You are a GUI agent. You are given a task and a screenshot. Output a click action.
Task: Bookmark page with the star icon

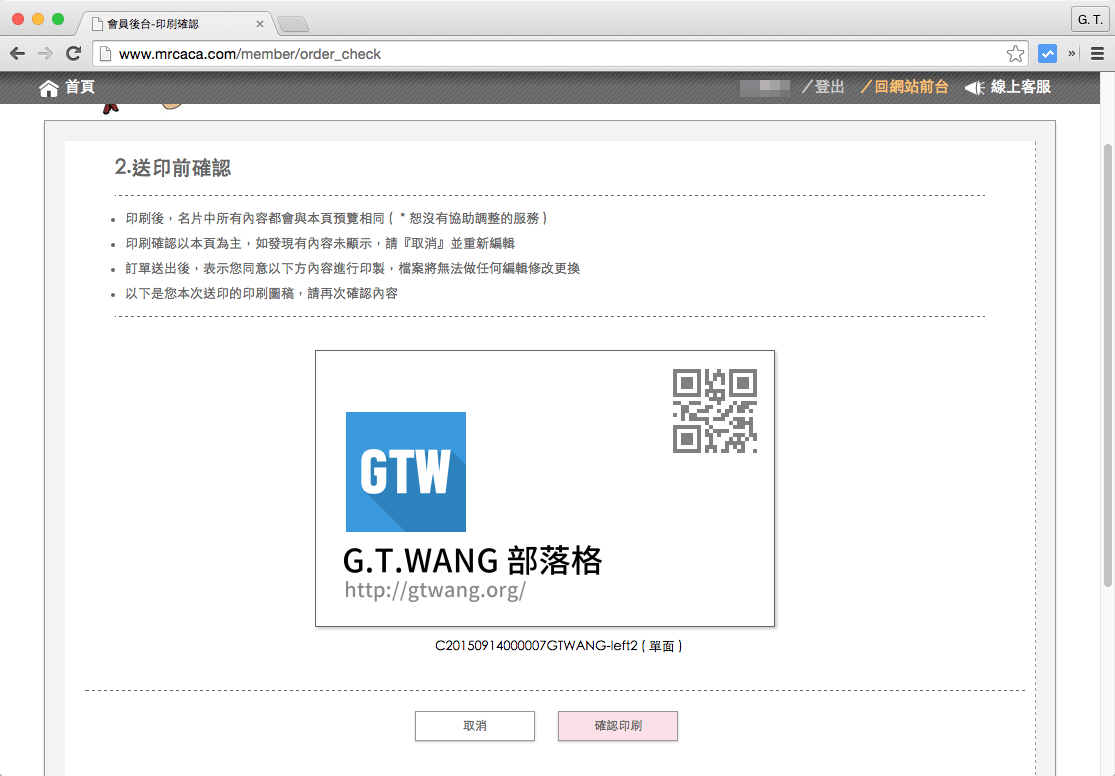pos(1015,54)
